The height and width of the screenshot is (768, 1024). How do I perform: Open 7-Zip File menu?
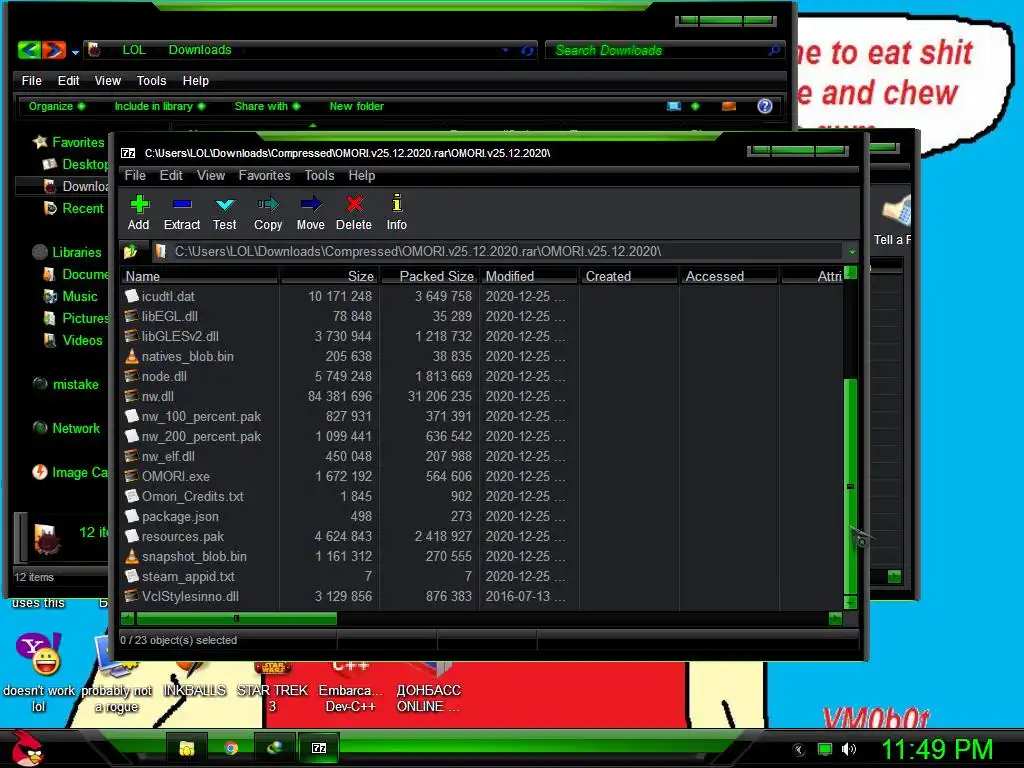[x=135, y=176]
